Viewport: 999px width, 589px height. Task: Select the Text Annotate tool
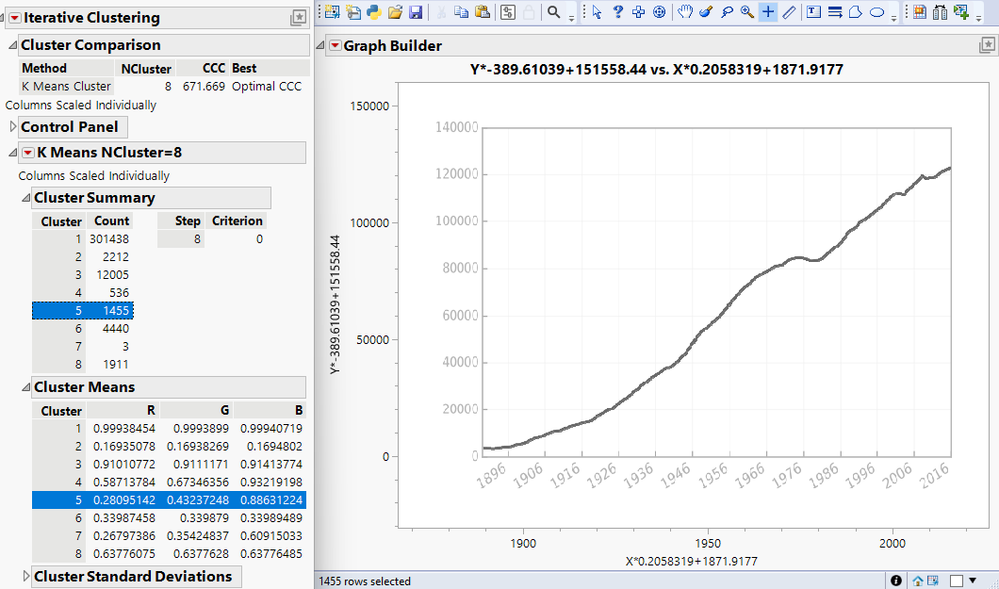pos(814,11)
